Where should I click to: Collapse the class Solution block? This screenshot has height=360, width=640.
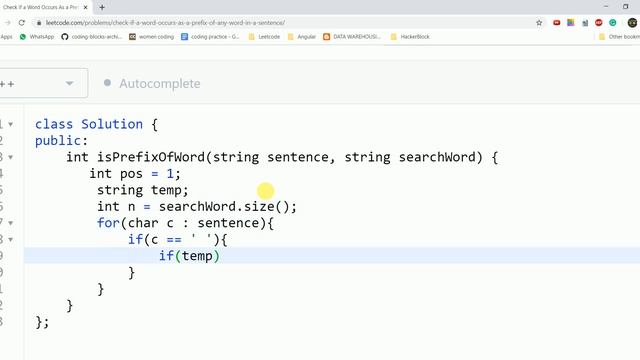(11, 124)
